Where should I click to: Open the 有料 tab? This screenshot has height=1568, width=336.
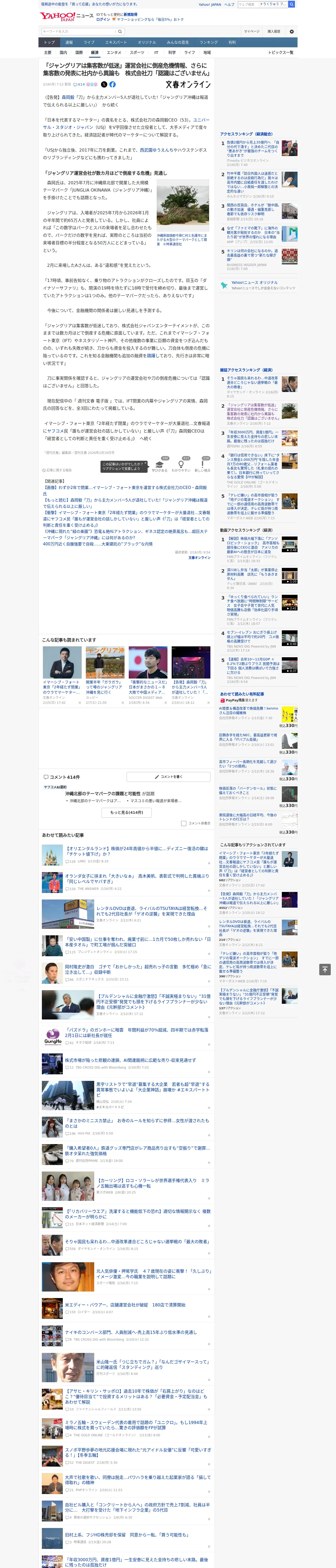tap(232, 43)
